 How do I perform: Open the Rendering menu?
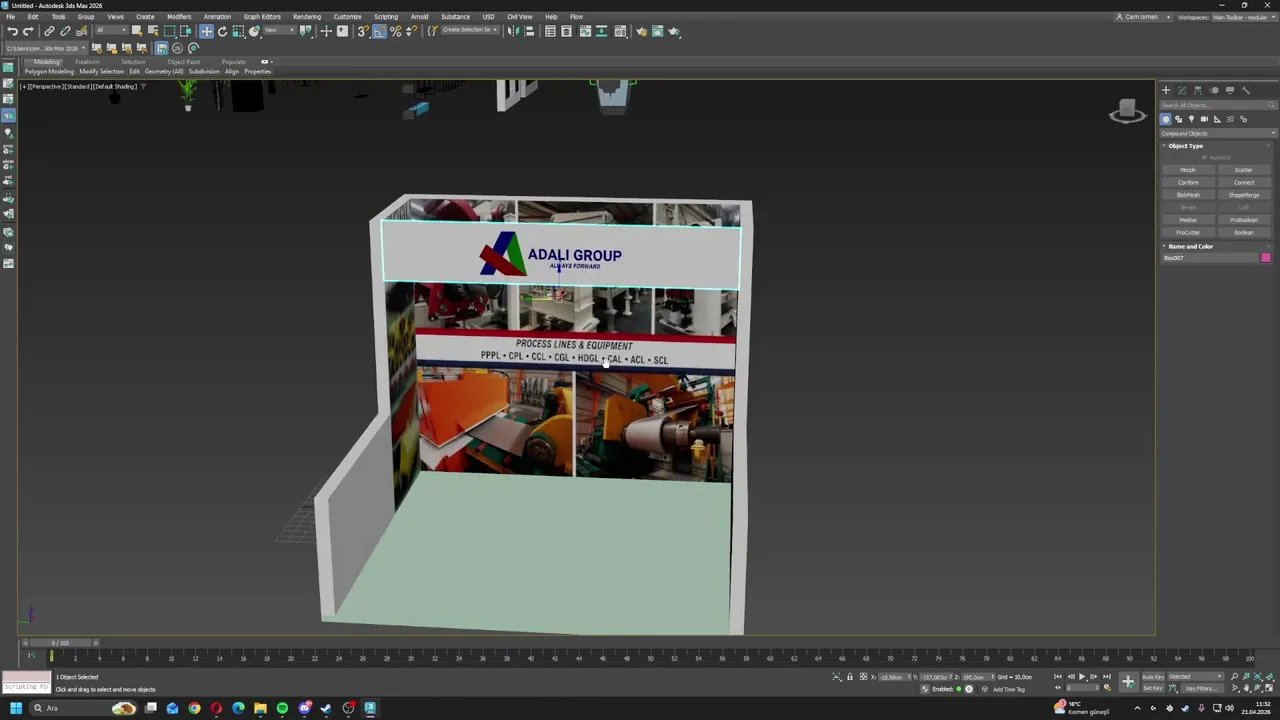(x=307, y=17)
